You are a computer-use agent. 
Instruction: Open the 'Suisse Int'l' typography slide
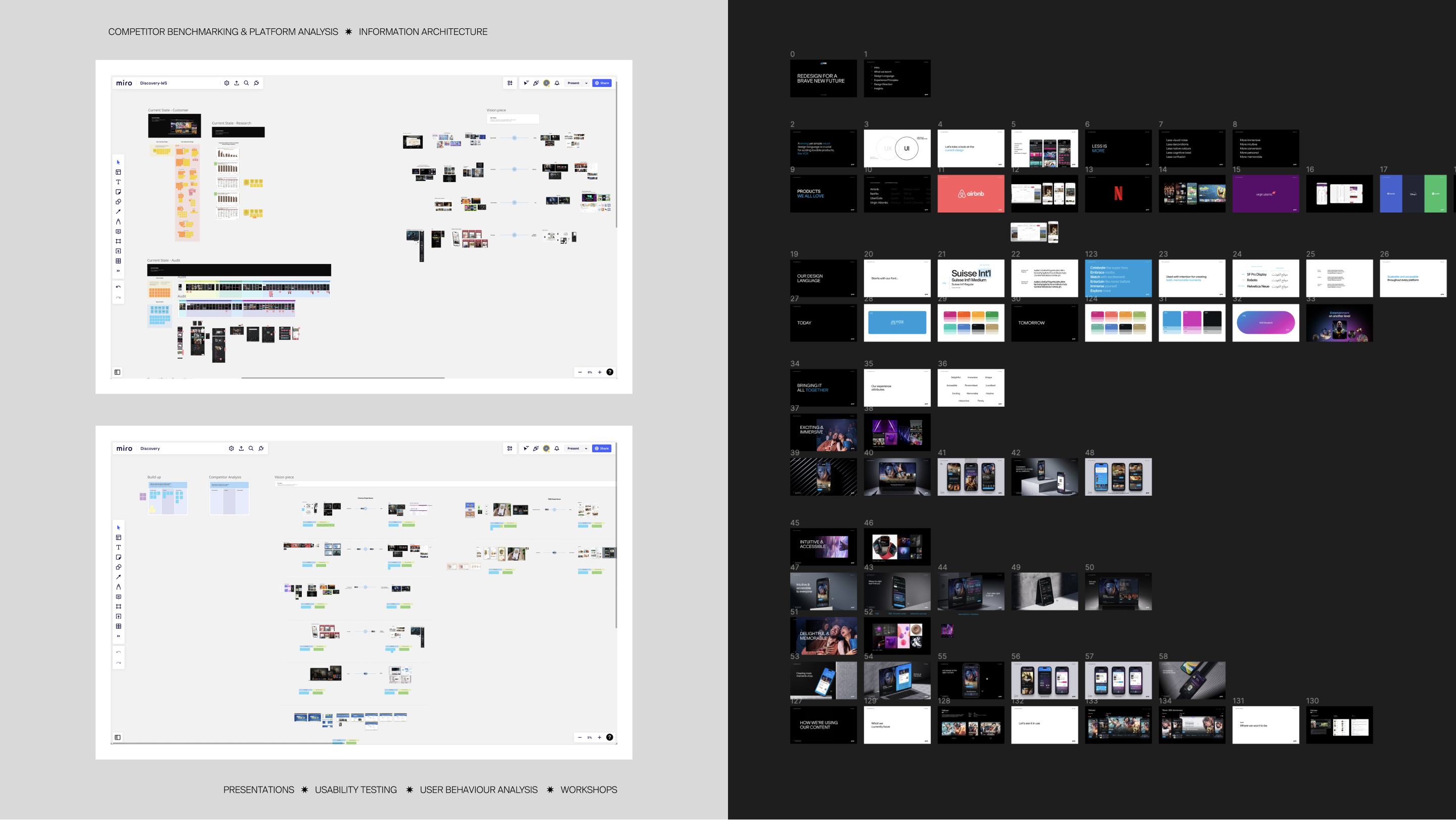pos(971,278)
